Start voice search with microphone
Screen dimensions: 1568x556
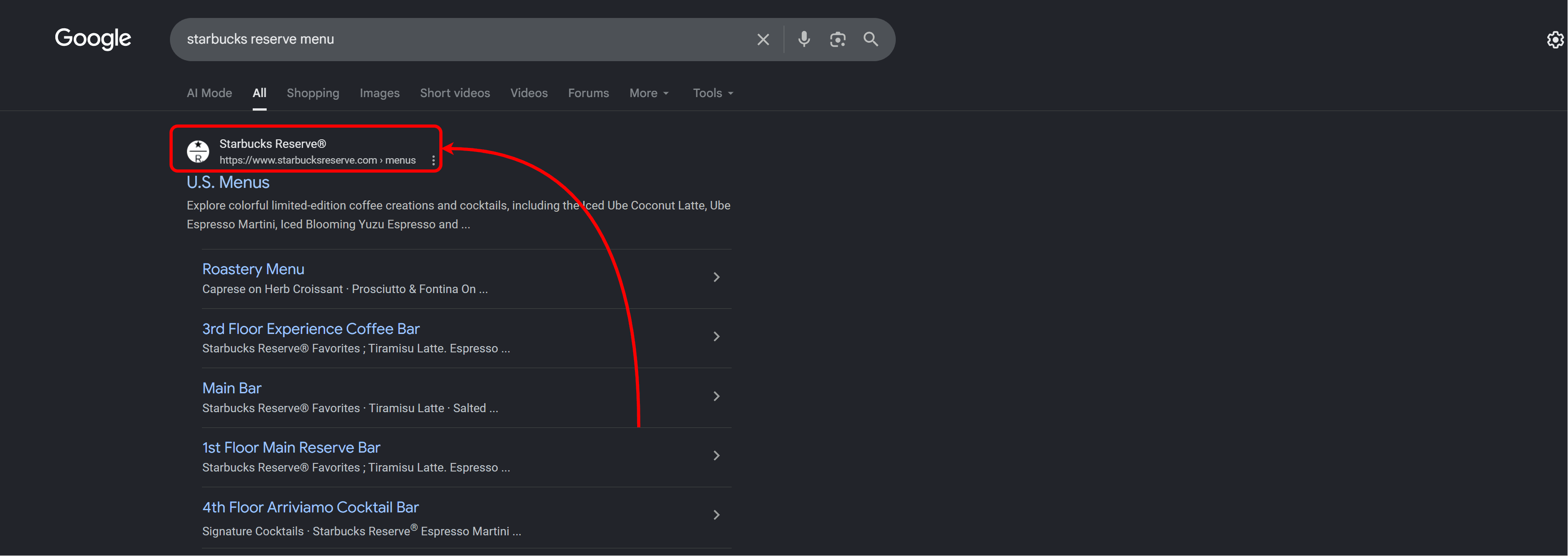tap(804, 39)
